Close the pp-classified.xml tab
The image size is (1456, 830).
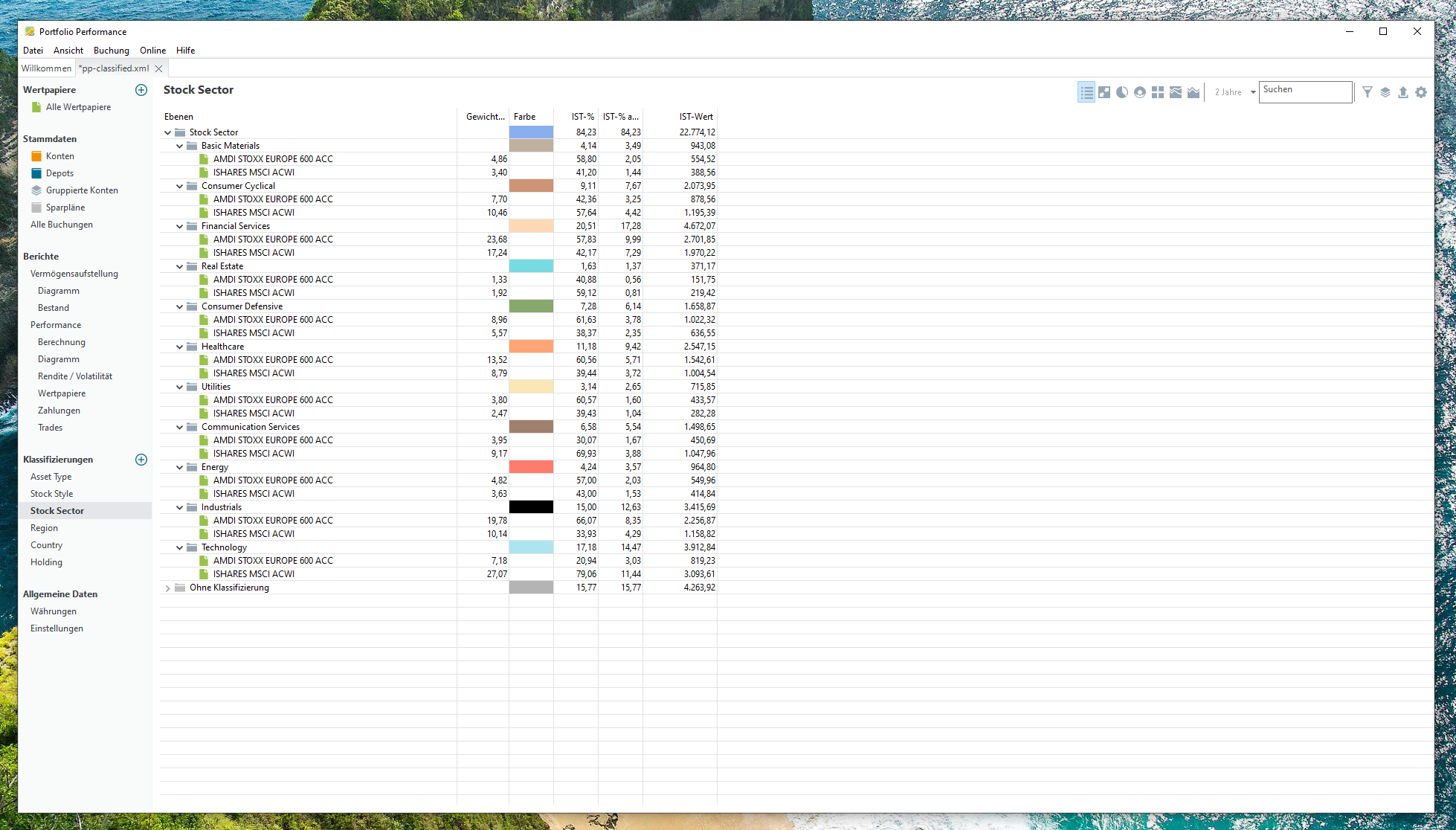tap(158, 68)
